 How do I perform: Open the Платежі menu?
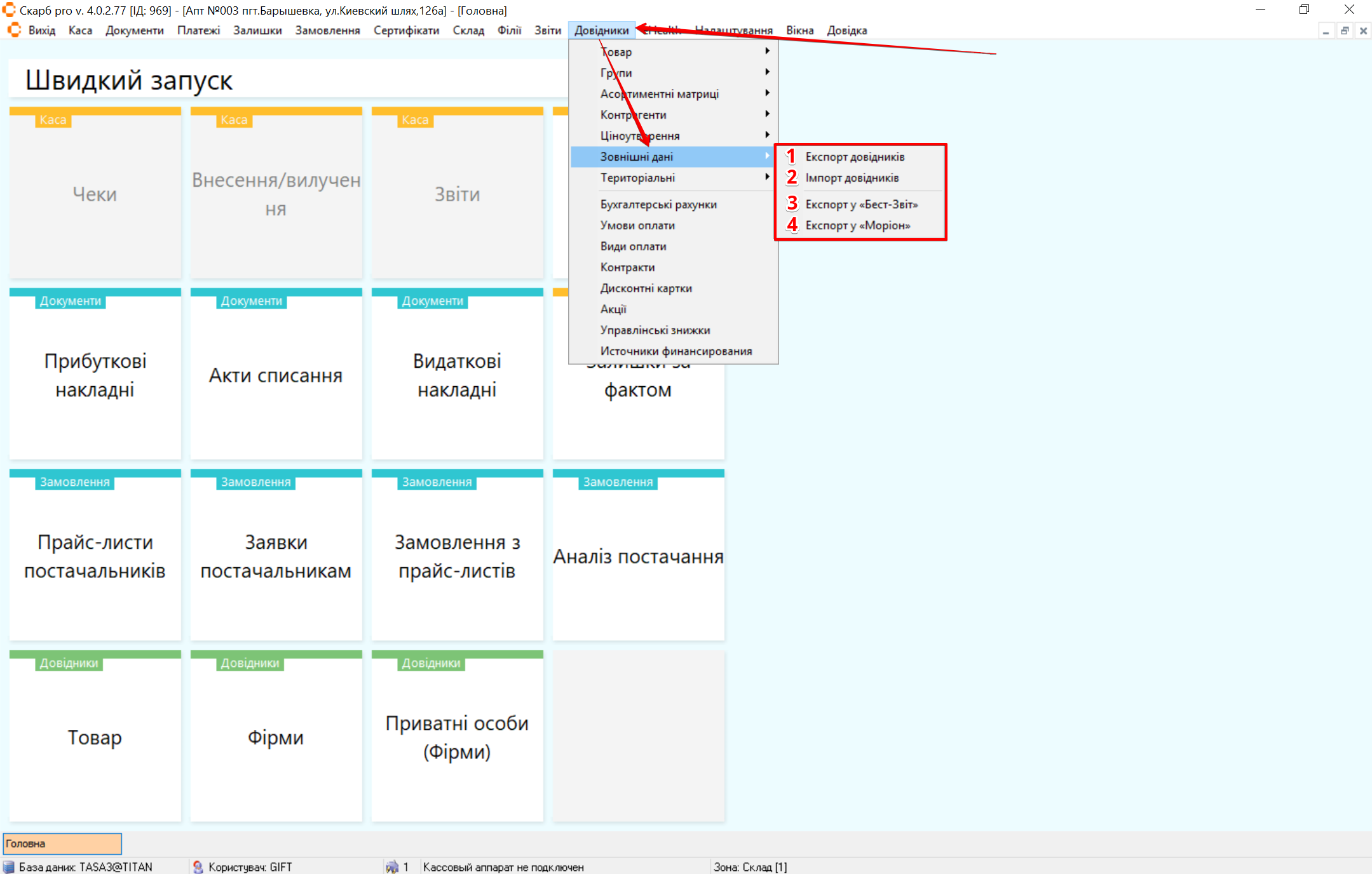point(198,30)
